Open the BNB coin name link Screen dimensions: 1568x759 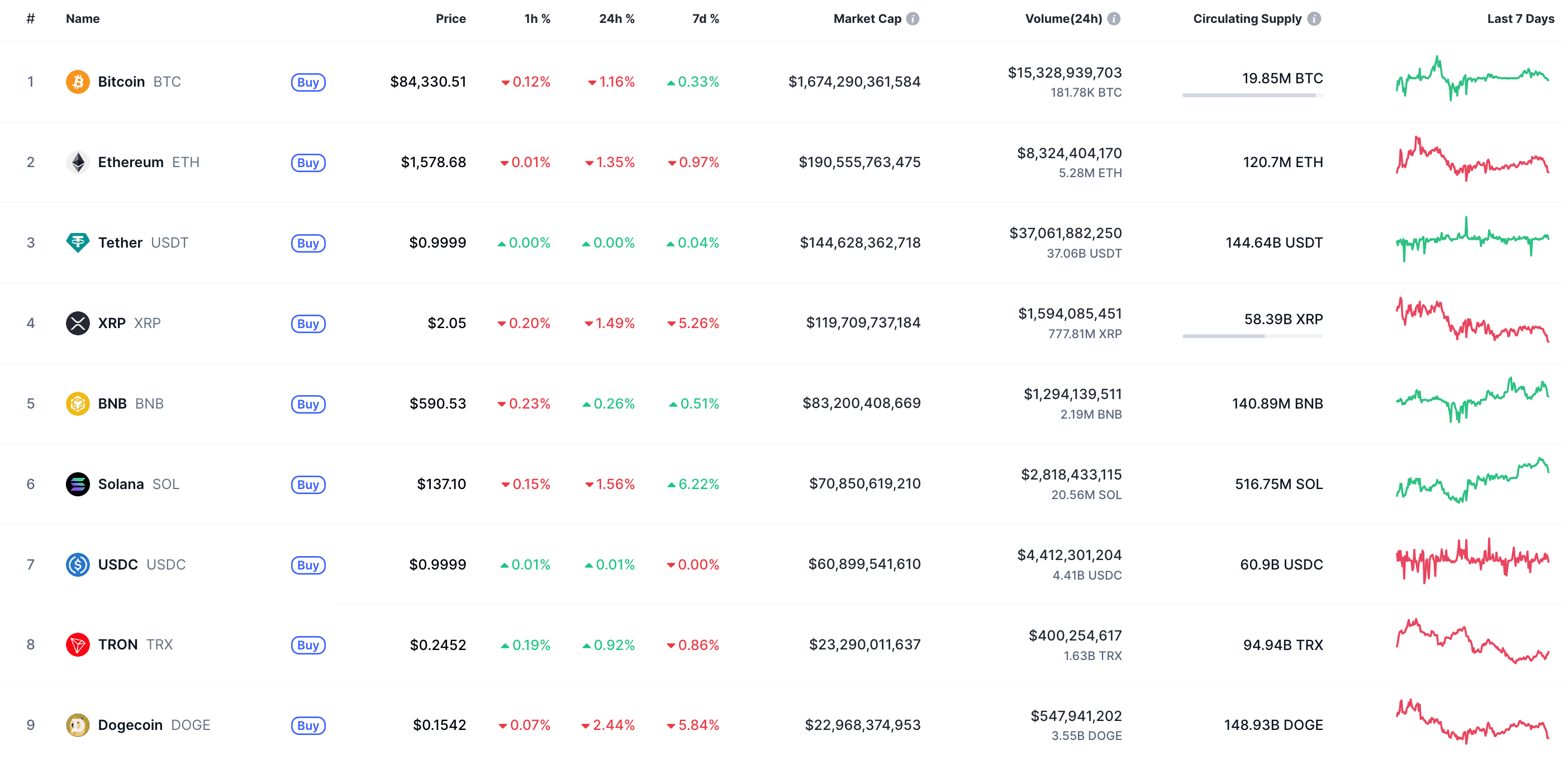[113, 404]
